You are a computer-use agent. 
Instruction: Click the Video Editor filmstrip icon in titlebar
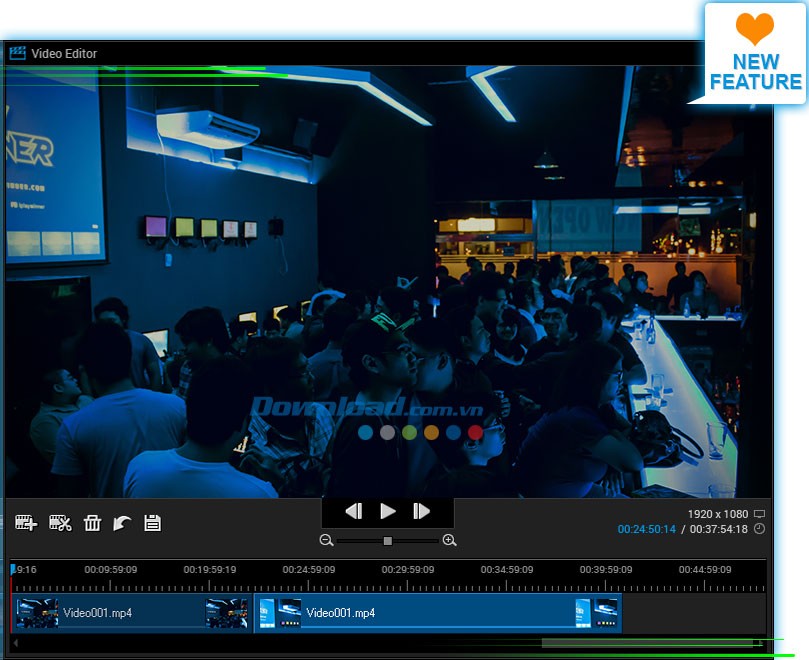click(18, 53)
